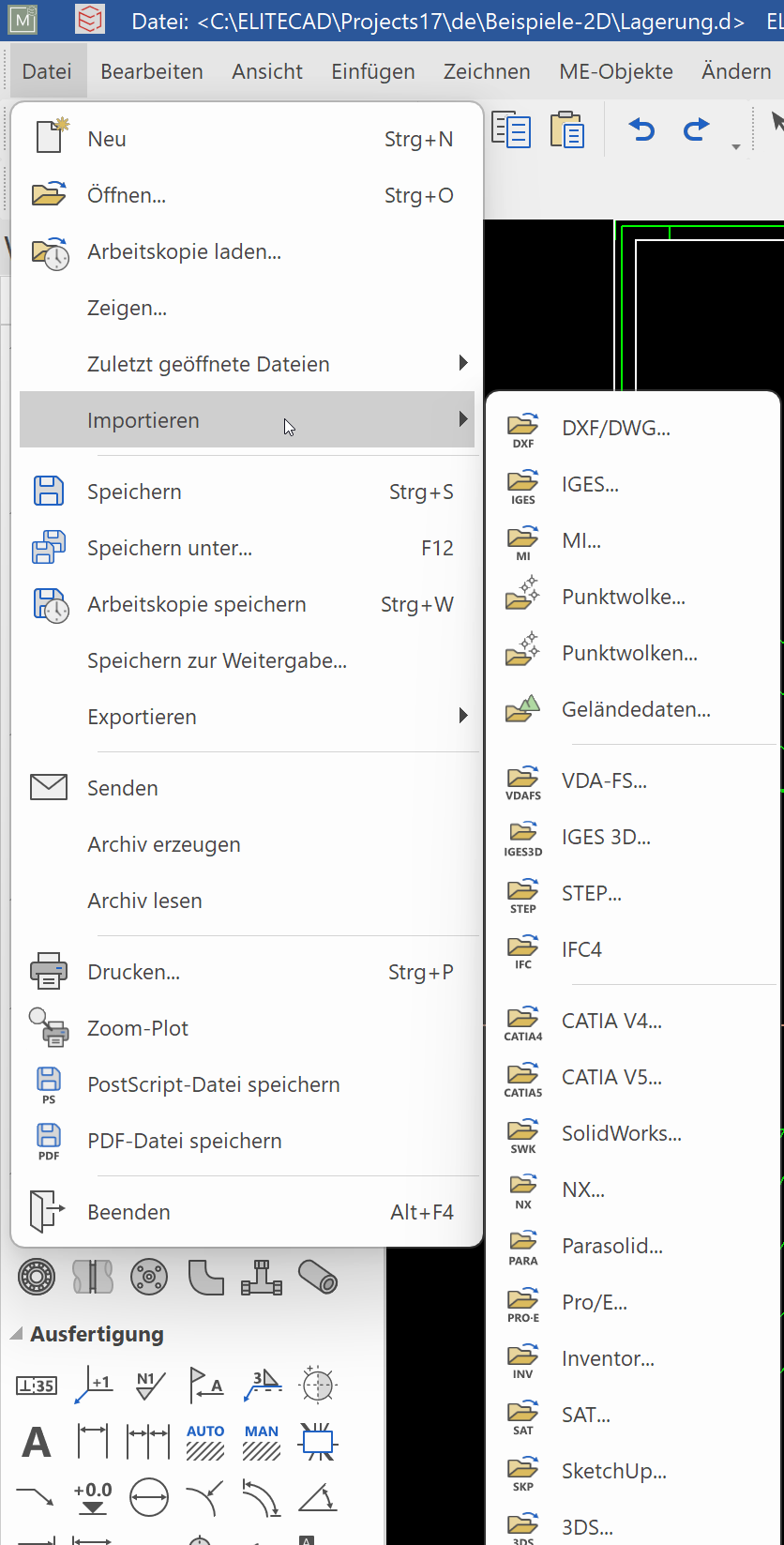Expand the Zuletzt geöffnete Dateien submenu
The width and height of the screenshot is (784, 1545).
(x=208, y=364)
